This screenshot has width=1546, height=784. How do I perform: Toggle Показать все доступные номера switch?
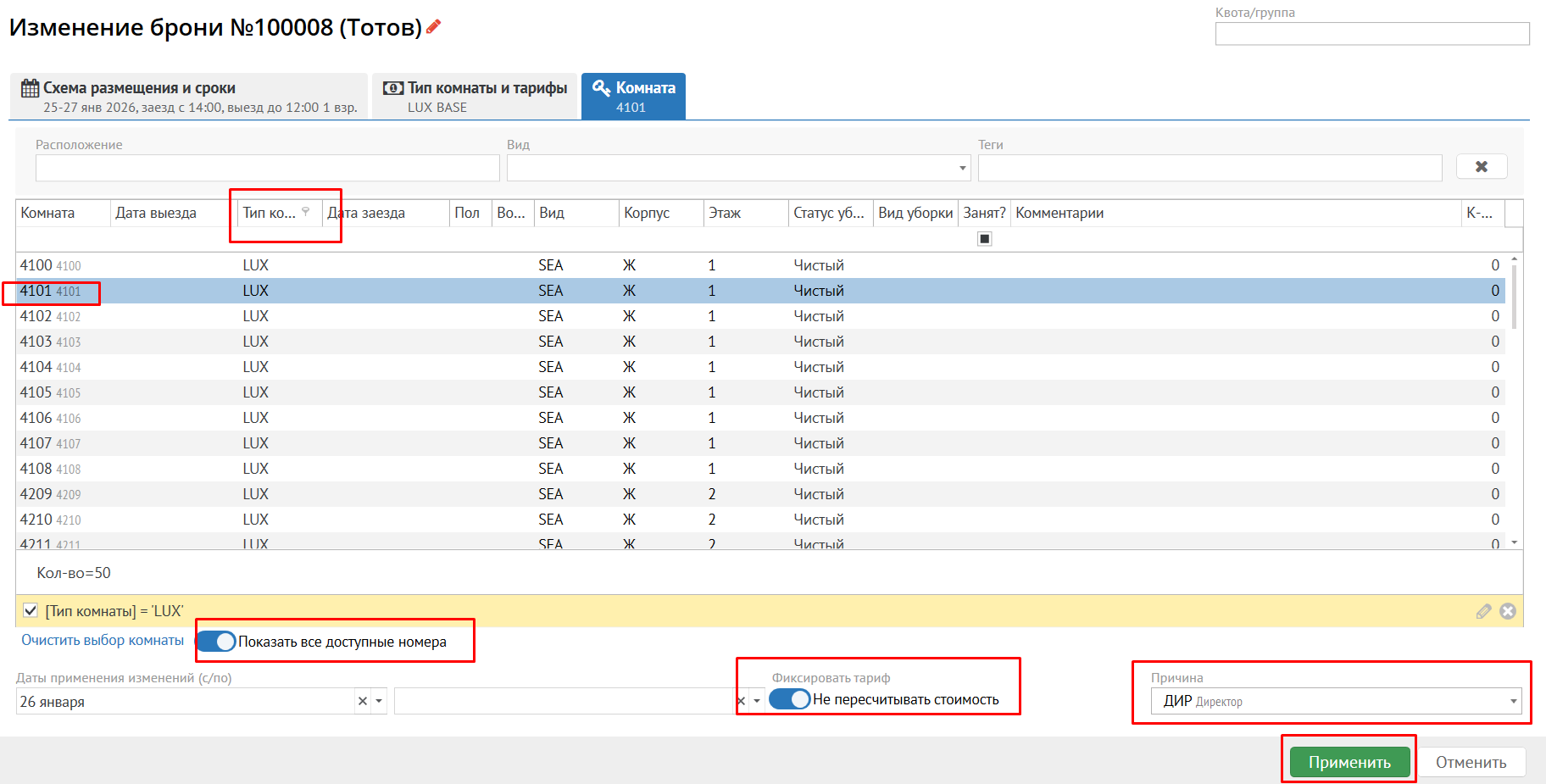click(217, 642)
